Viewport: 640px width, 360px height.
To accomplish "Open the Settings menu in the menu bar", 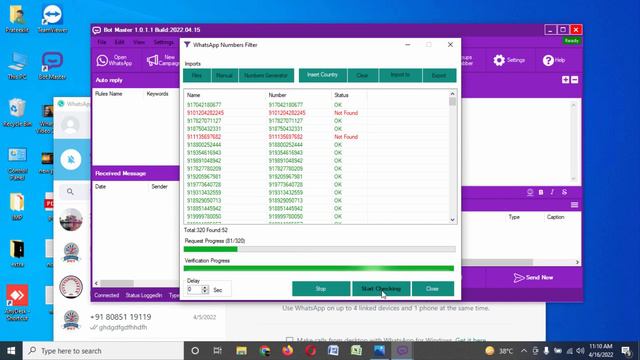I will tap(164, 42).
